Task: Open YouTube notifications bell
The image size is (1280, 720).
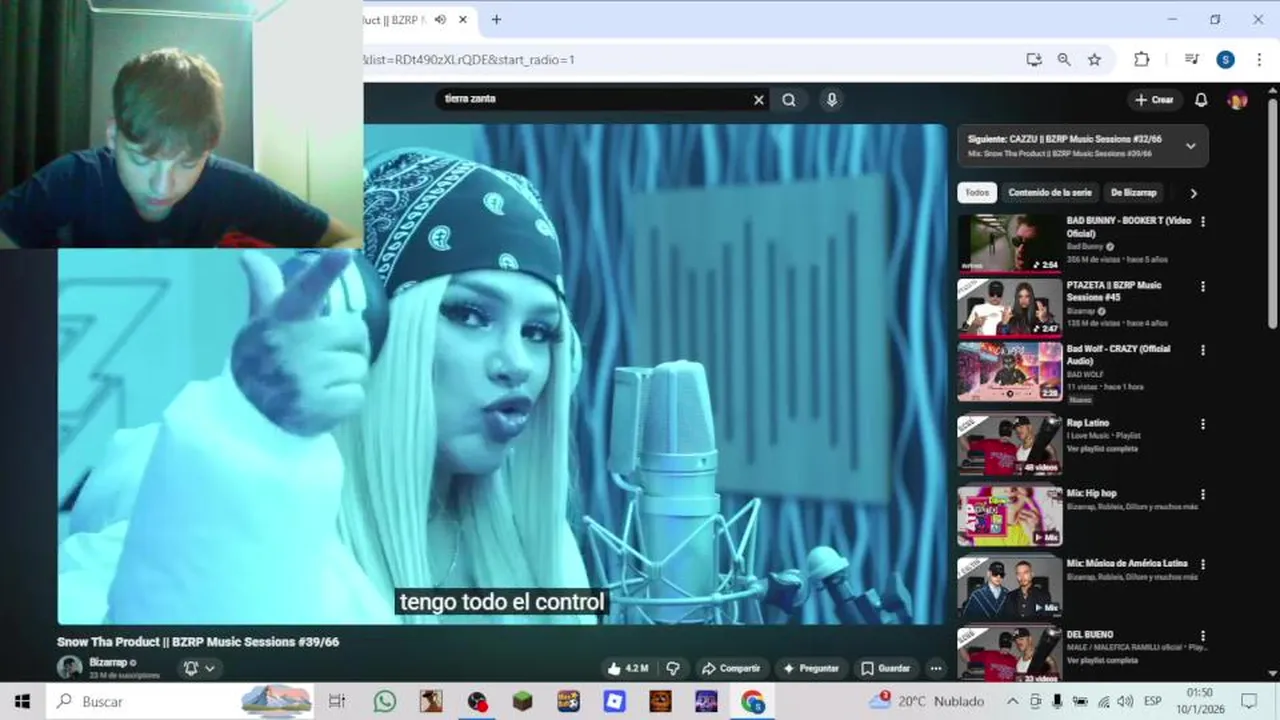Action: tap(1201, 100)
